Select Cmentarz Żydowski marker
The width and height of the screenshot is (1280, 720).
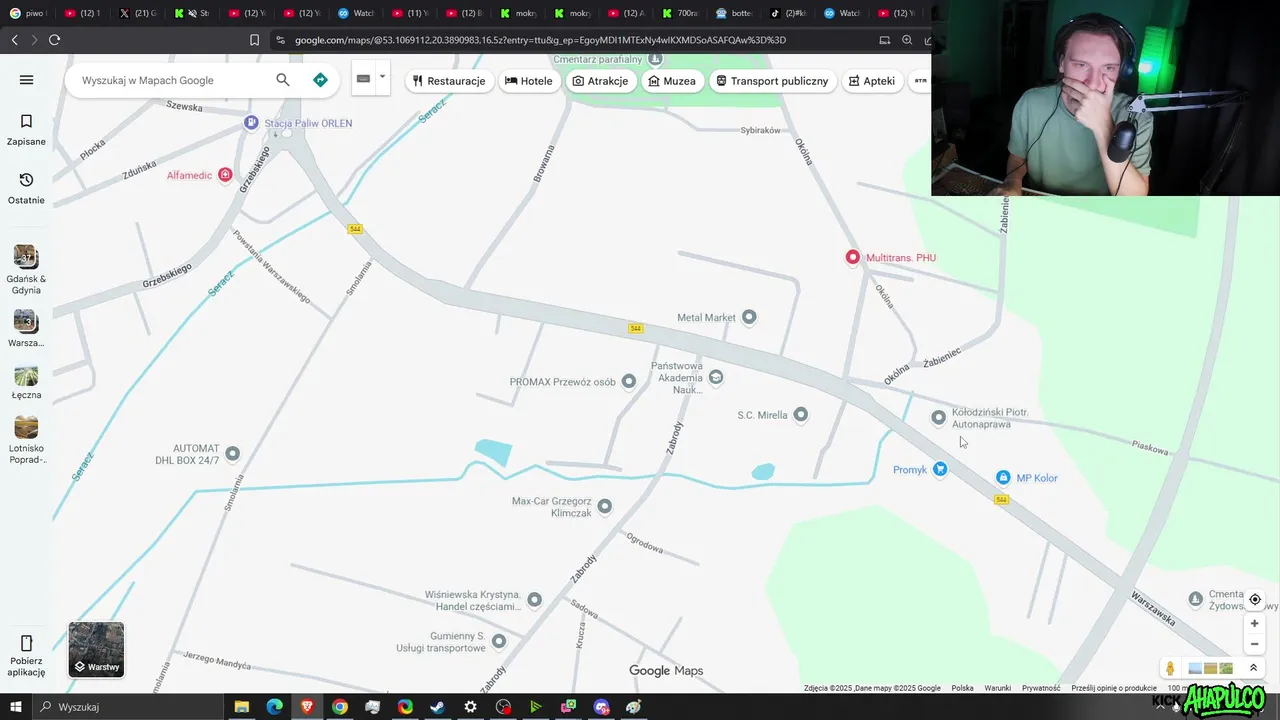(1195, 599)
